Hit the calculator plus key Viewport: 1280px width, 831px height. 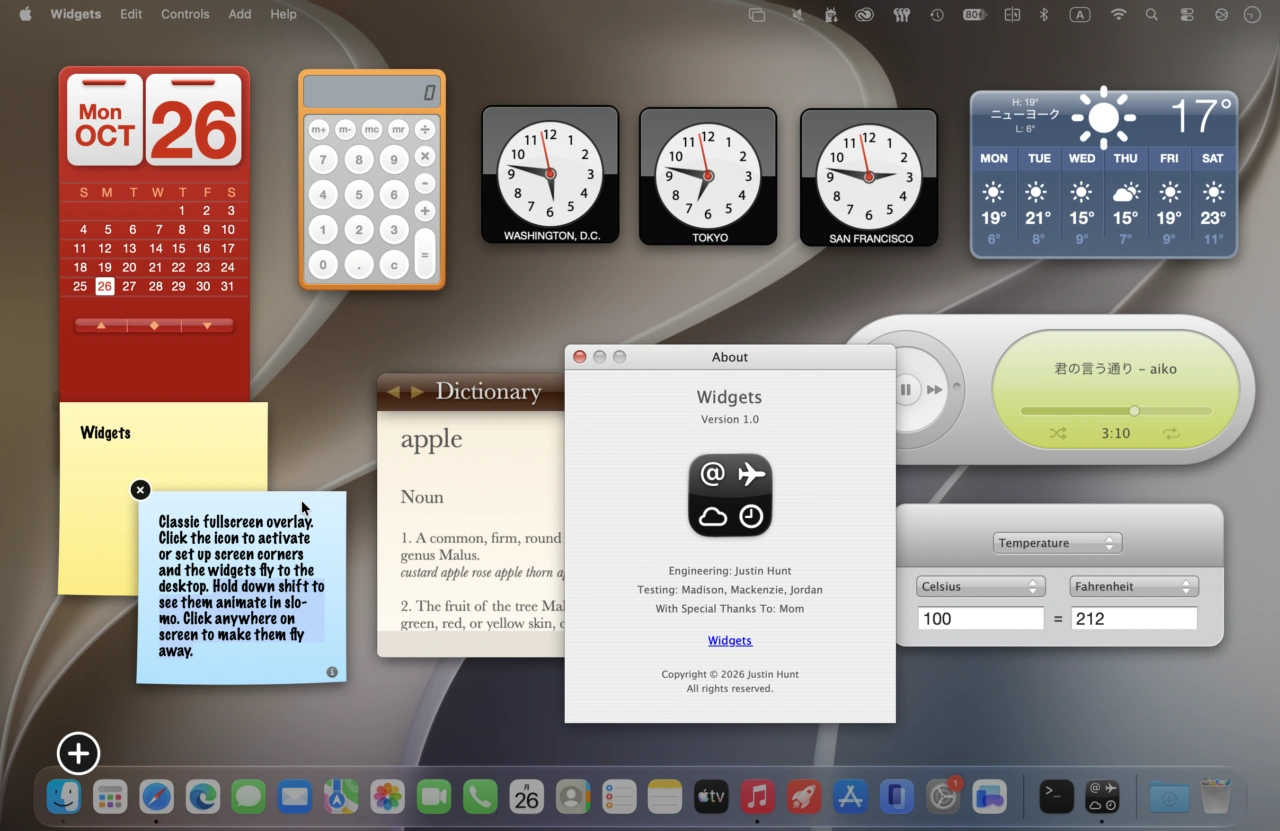[425, 211]
